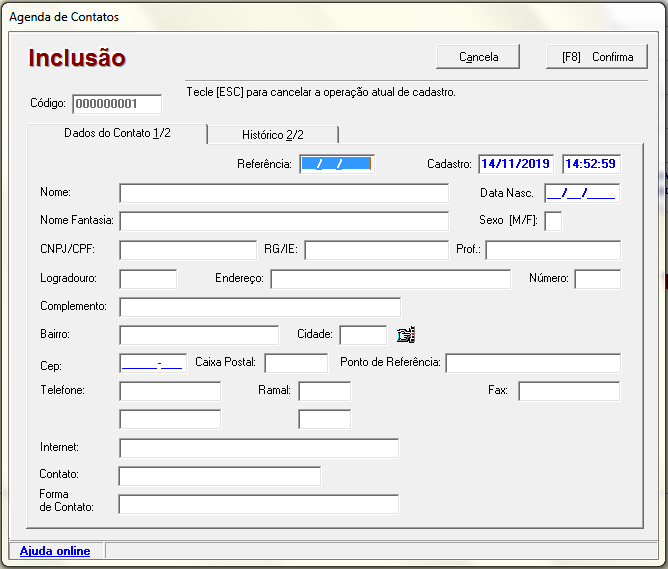
Task: Click the CNPJ/CPF field
Action: [188, 250]
